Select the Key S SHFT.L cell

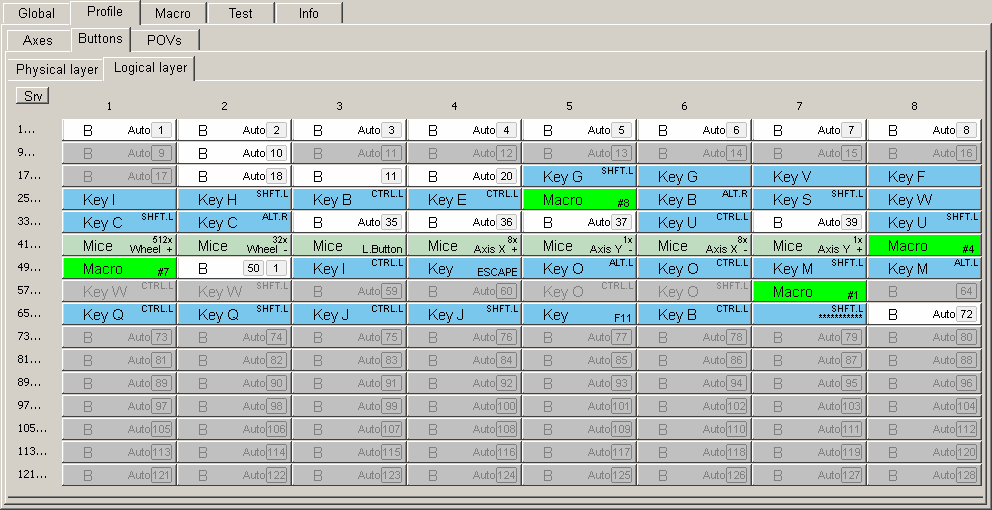point(808,200)
